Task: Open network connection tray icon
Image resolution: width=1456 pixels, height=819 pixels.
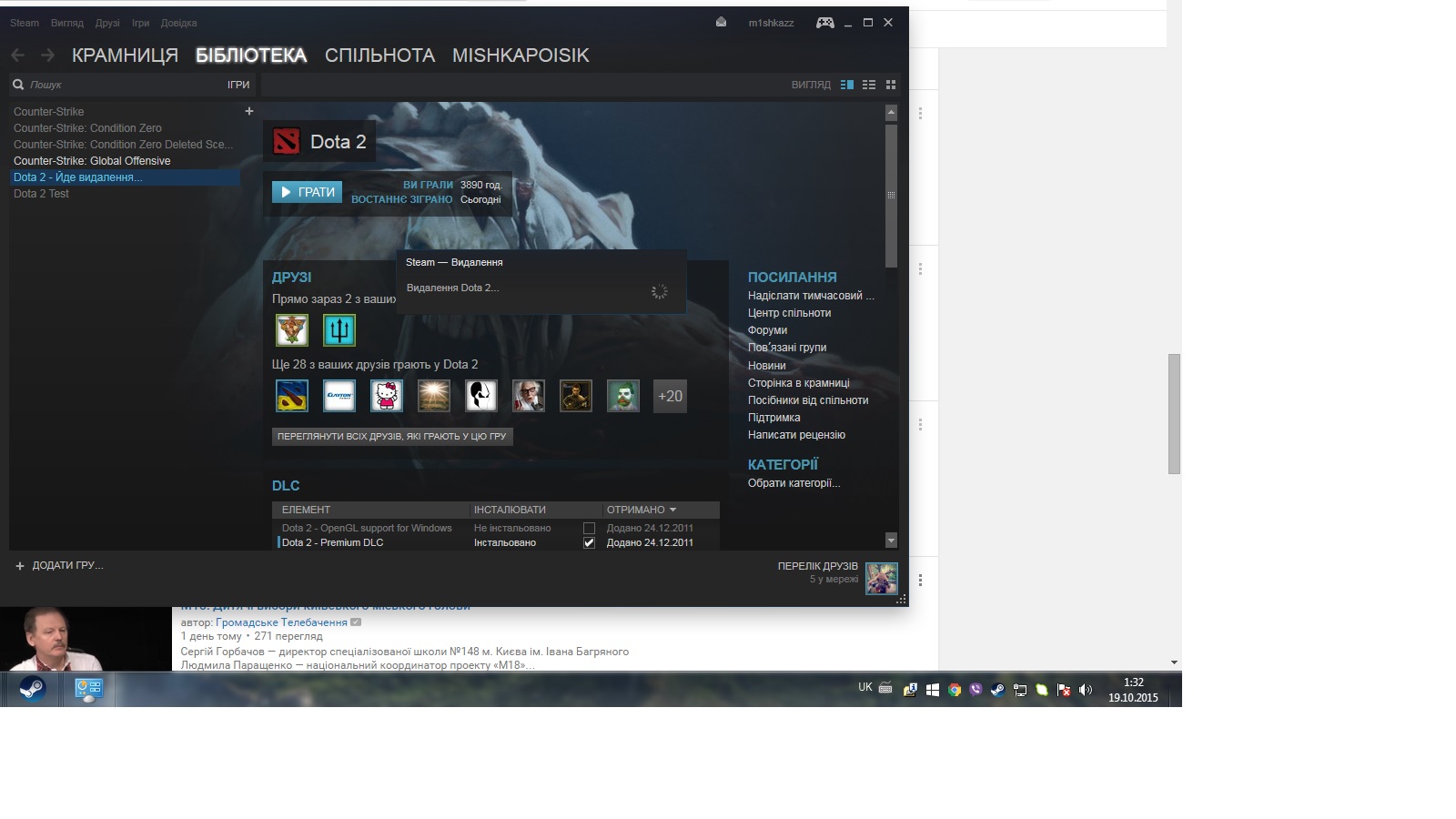Action: point(1020,690)
